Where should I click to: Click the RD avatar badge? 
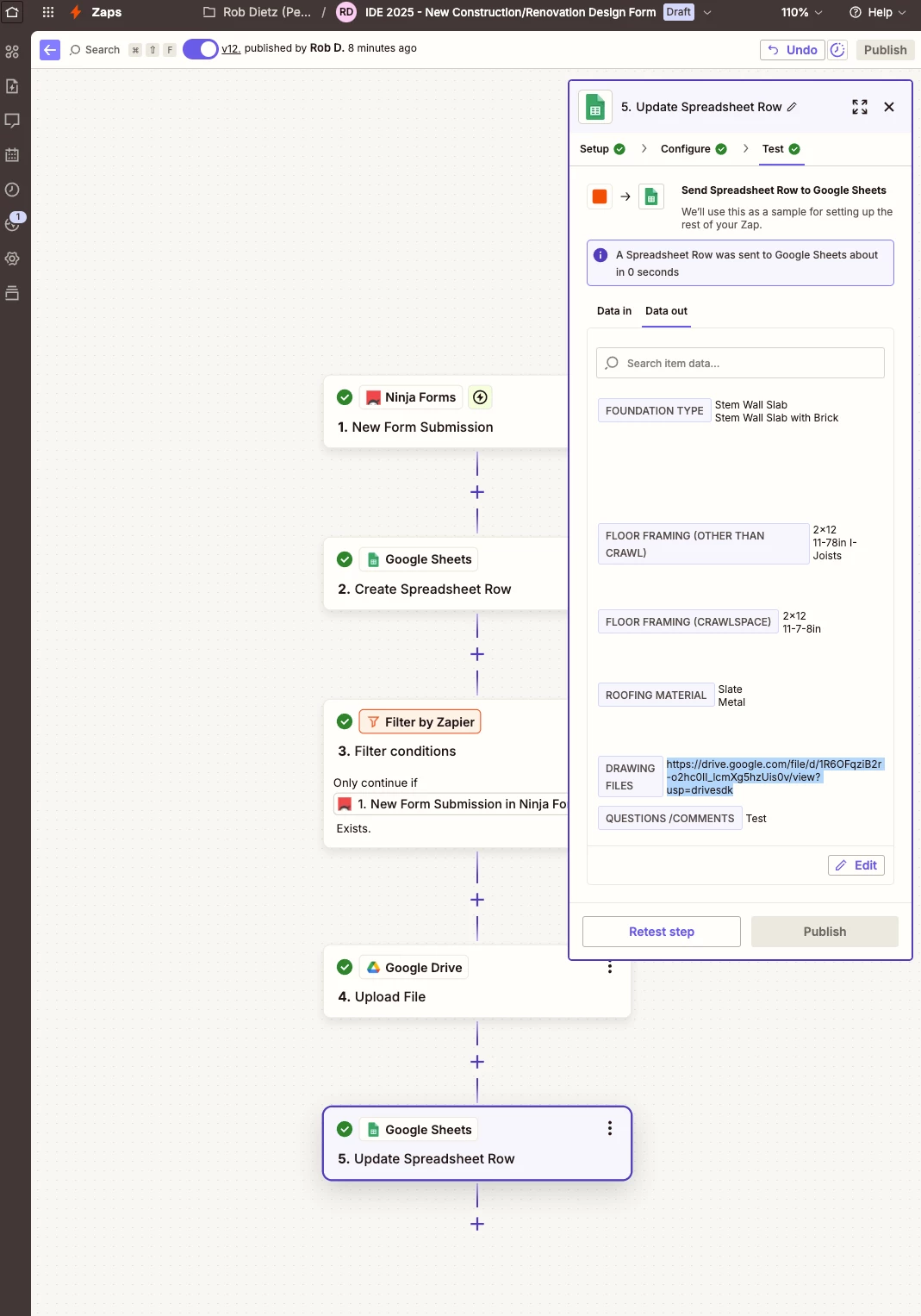[x=346, y=12]
